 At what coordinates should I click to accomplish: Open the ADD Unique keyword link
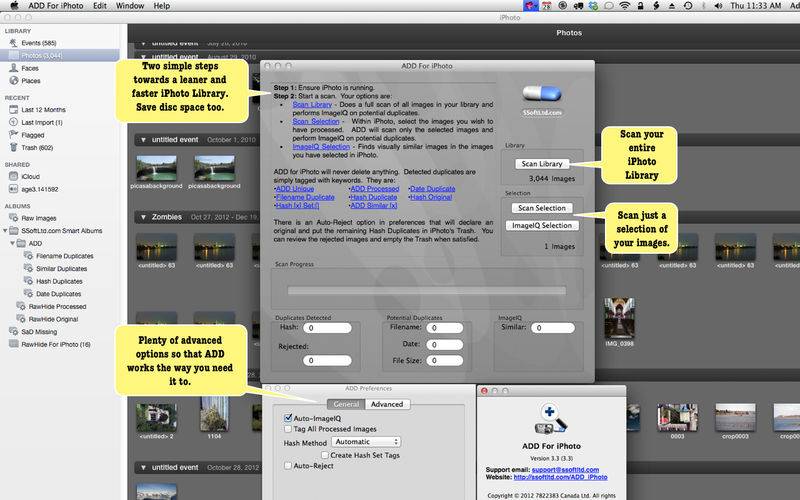pos(294,189)
